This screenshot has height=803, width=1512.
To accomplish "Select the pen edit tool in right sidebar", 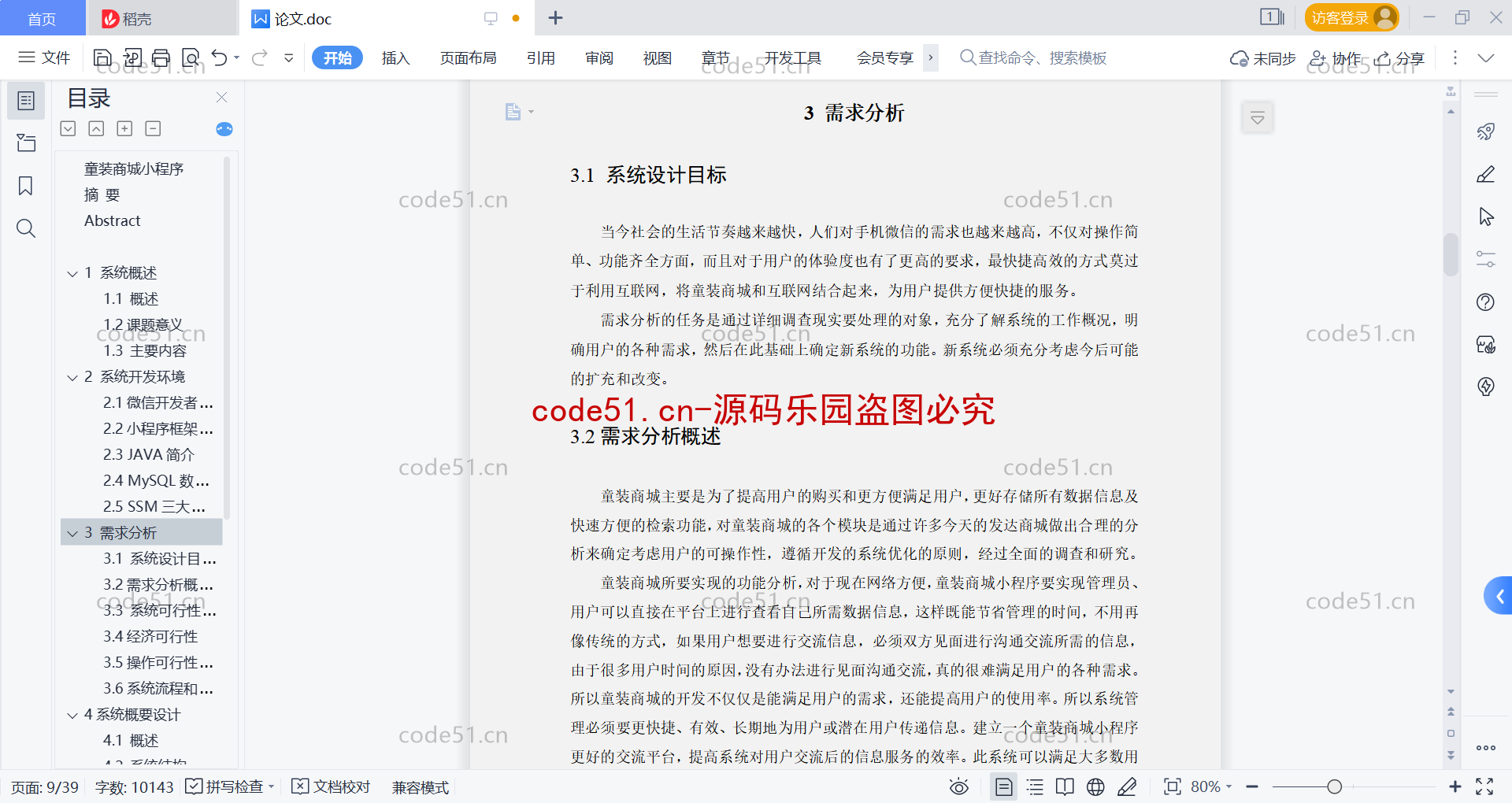I will [1486, 174].
